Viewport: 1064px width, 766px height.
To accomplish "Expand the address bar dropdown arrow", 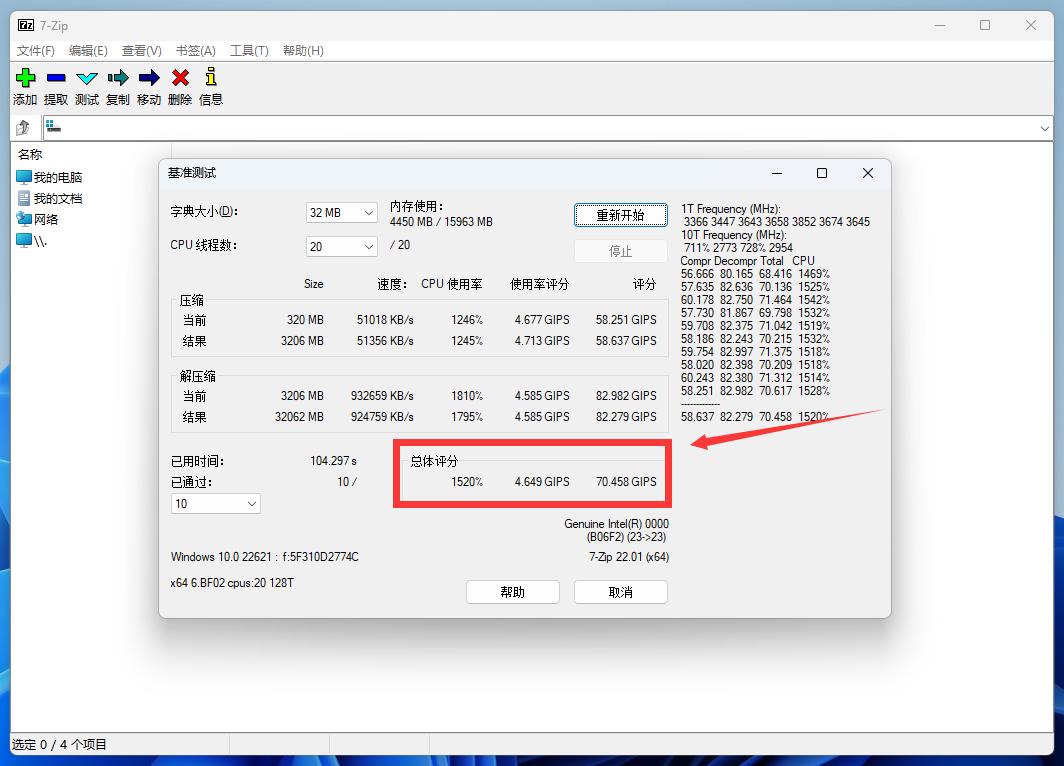I will click(x=1046, y=128).
